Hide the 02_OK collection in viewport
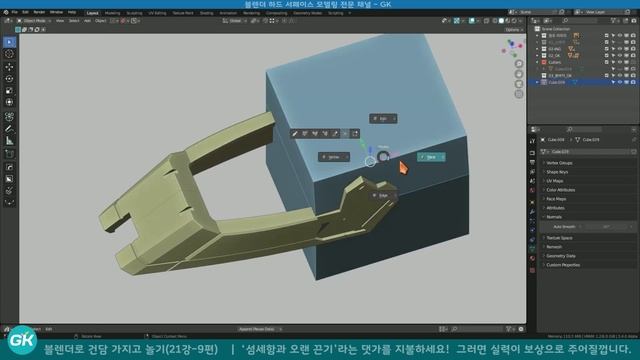Screen dimensions: 640x360 [620, 56]
